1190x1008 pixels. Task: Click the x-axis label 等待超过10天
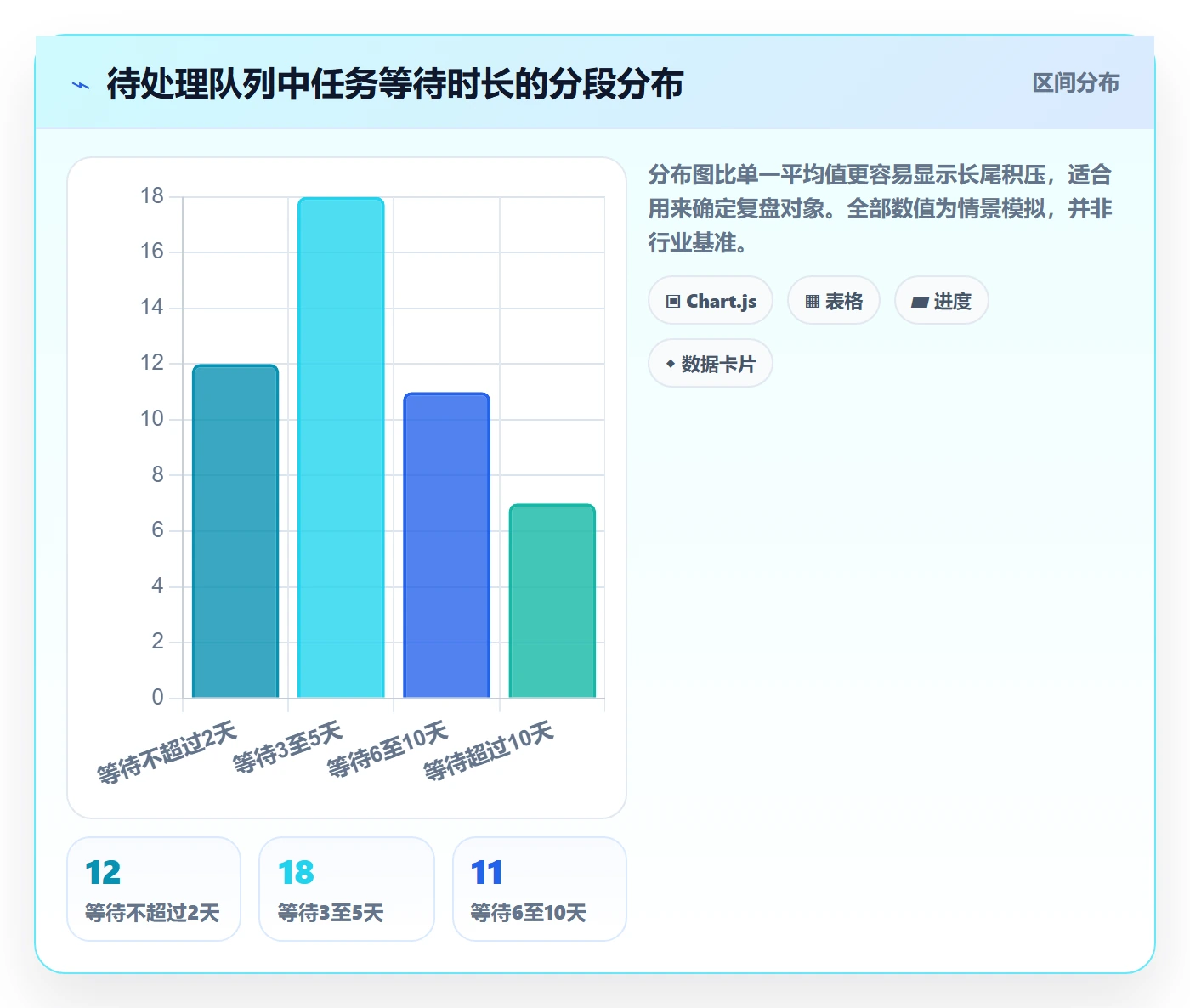[489, 751]
